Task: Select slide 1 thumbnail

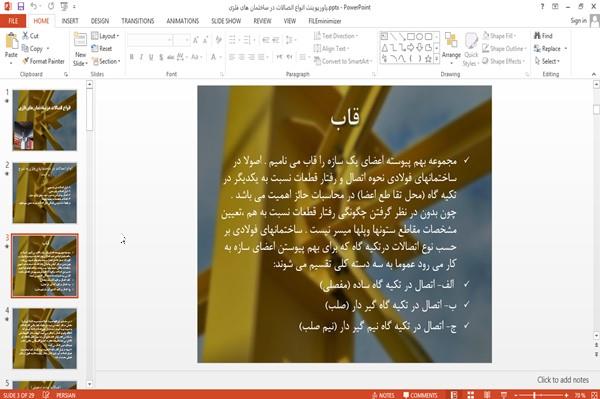Action: (x=45, y=120)
